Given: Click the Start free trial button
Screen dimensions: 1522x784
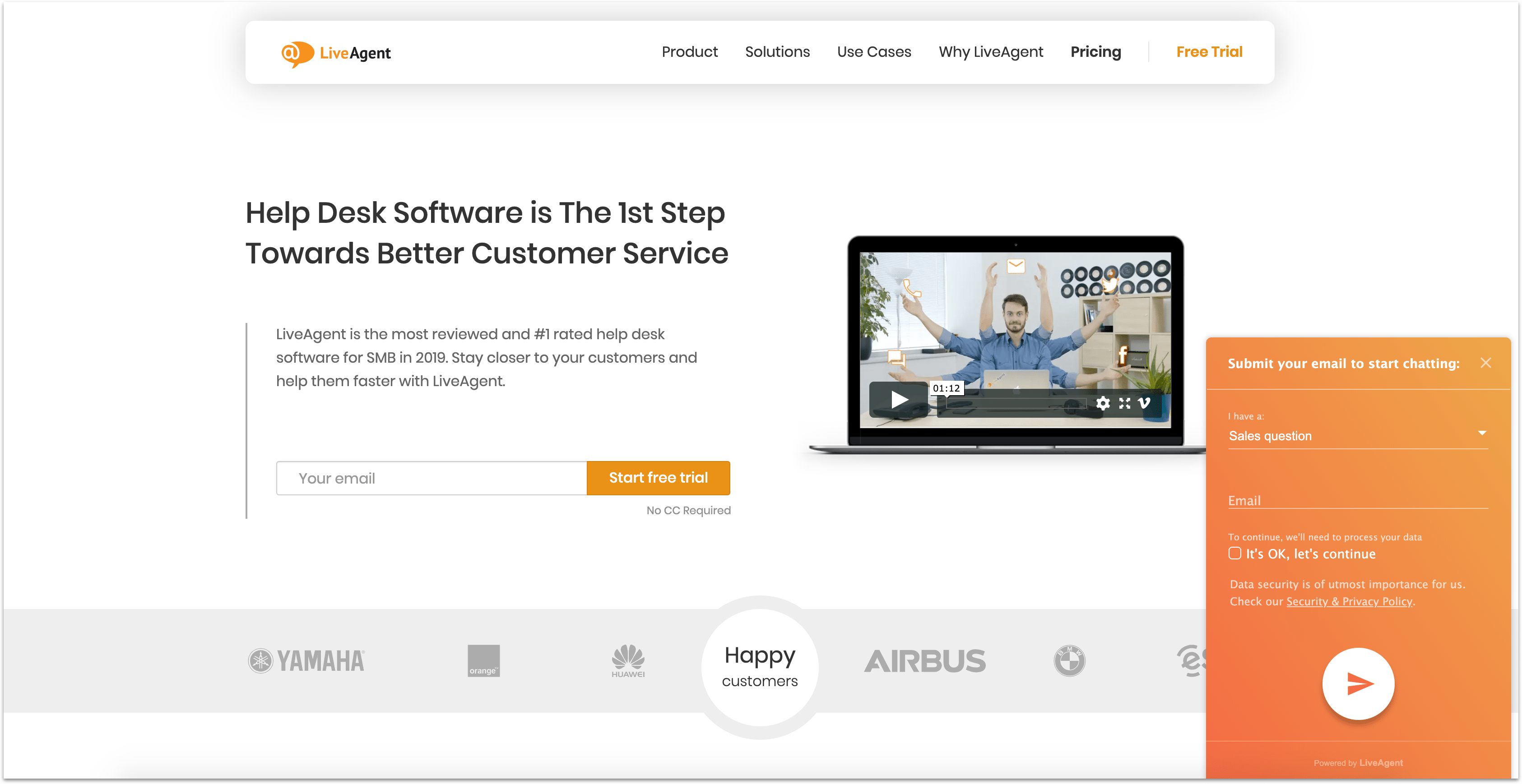Looking at the screenshot, I should coord(658,478).
